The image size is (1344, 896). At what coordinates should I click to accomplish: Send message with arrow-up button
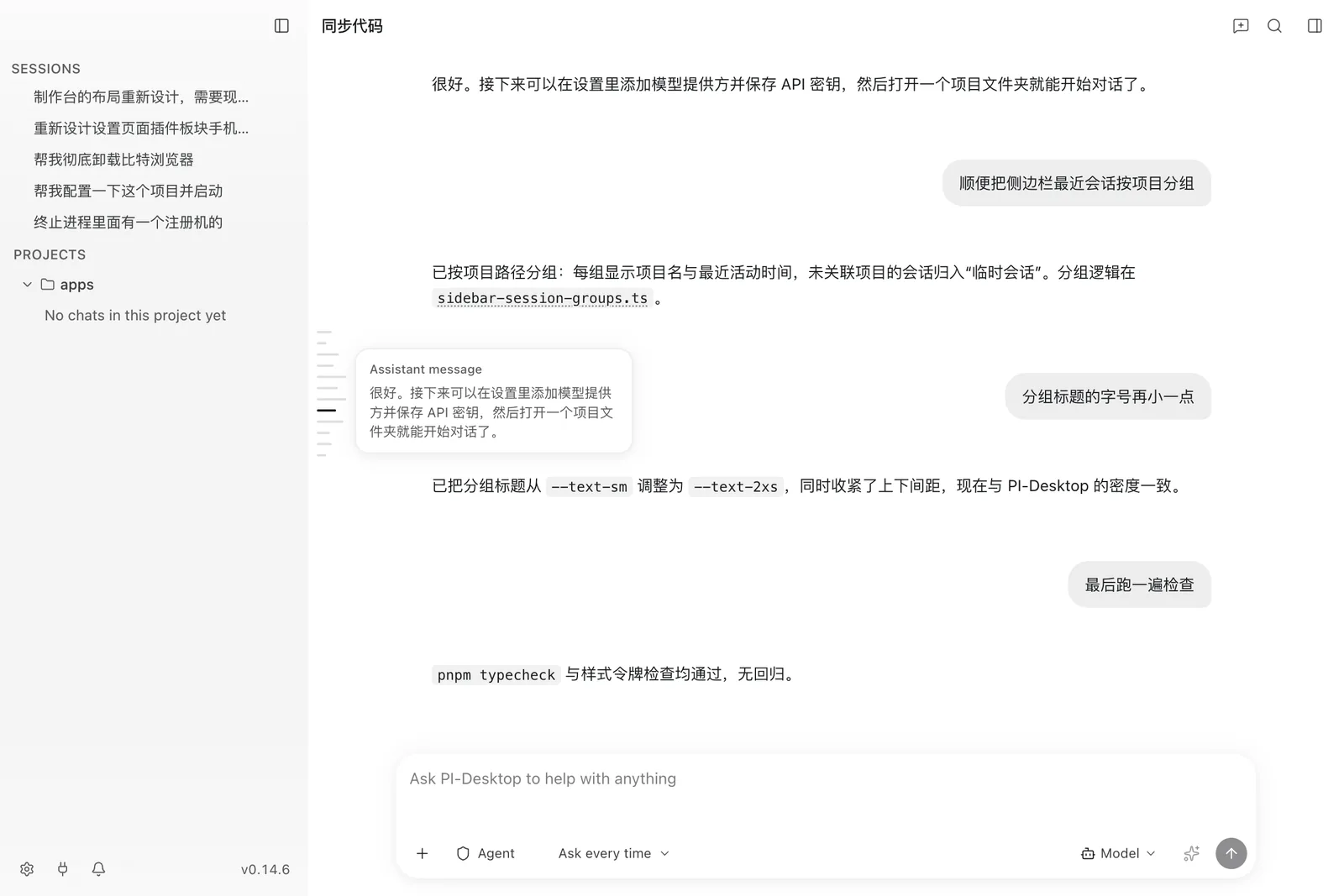pos(1231,853)
